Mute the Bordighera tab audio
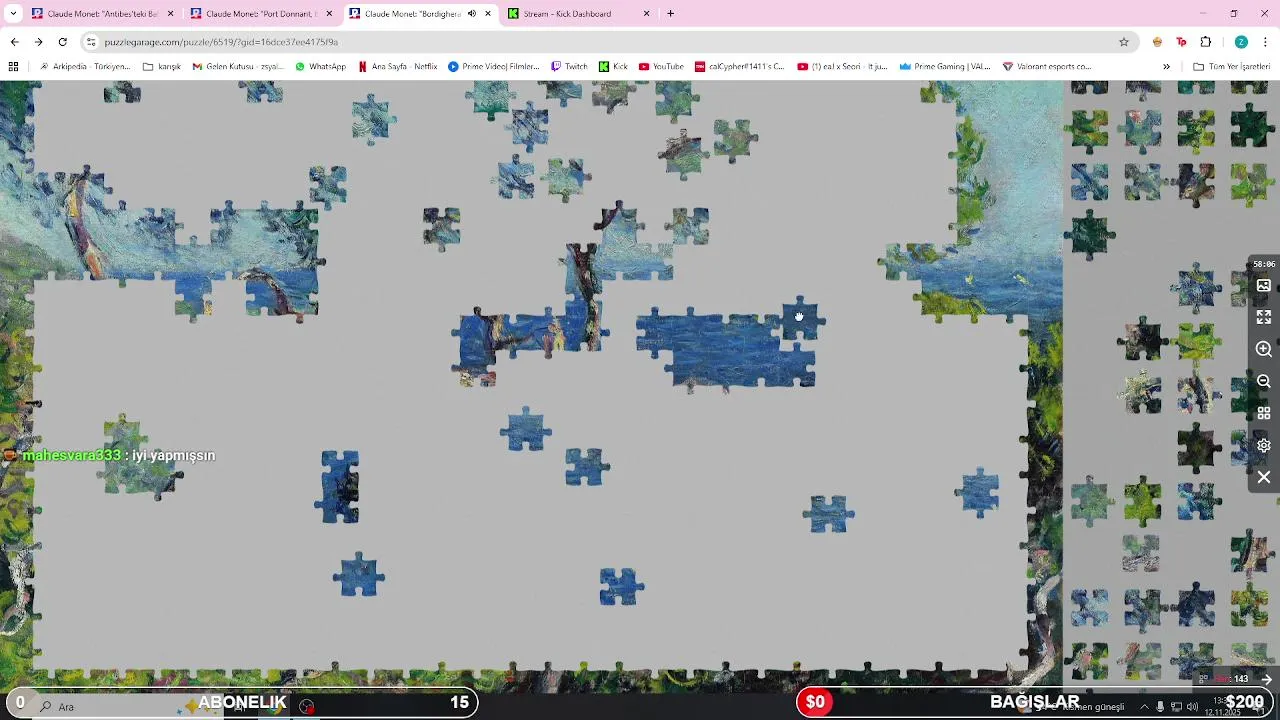Screen dimensions: 1280x720 472,14
